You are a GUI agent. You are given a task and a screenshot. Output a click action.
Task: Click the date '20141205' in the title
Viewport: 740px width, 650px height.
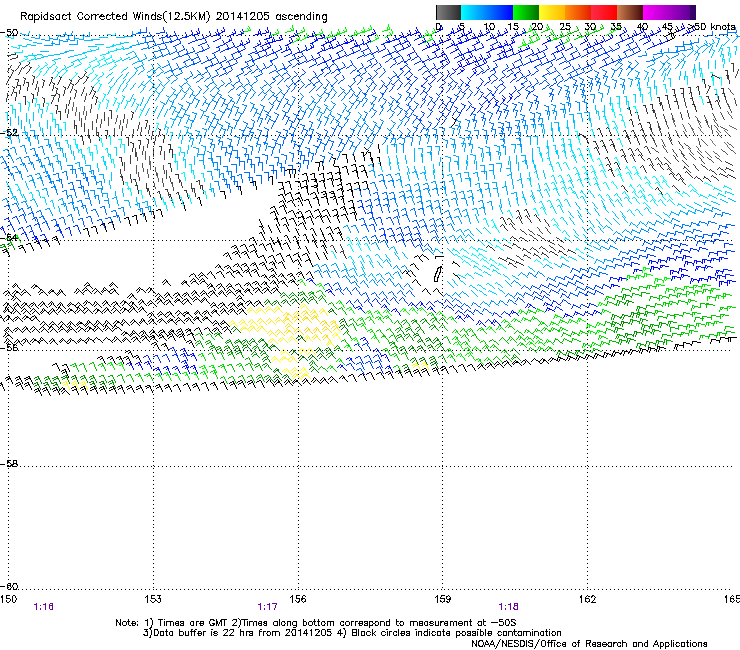[243, 17]
